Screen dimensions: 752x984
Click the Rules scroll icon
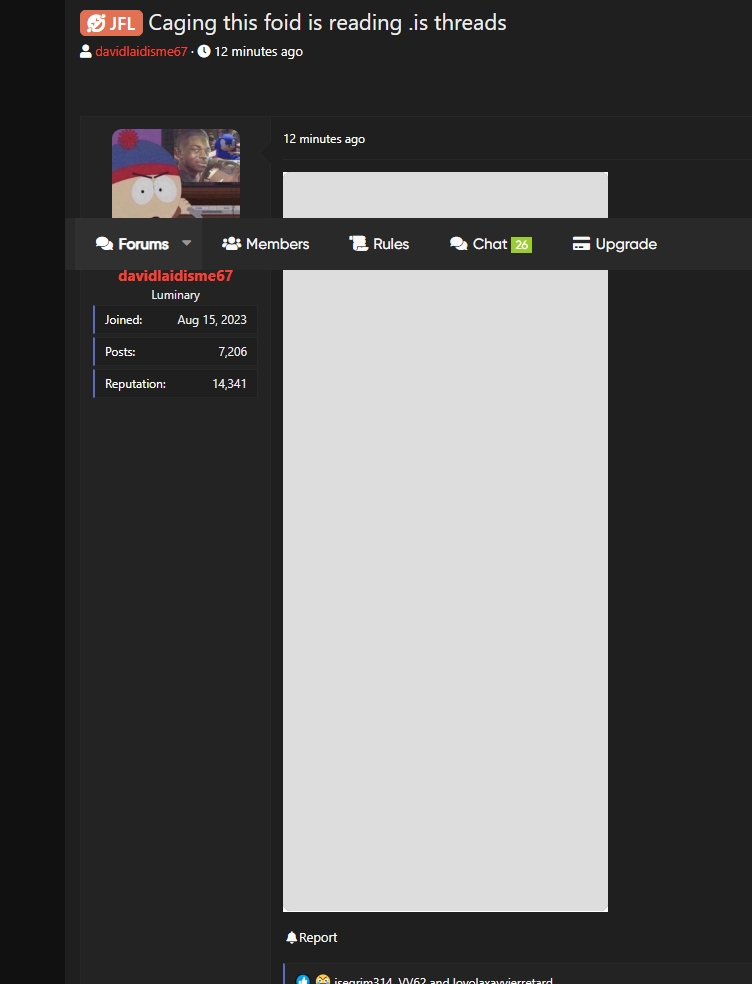(x=358, y=243)
